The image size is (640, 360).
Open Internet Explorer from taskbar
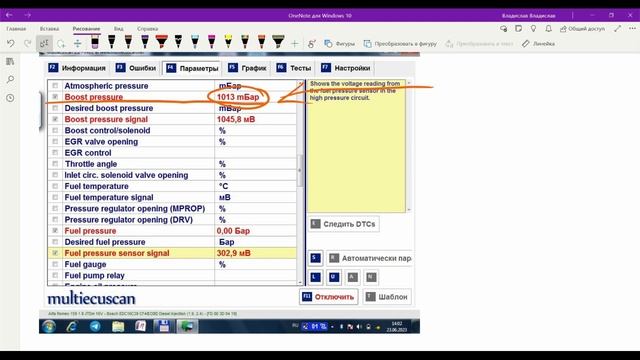(72, 327)
